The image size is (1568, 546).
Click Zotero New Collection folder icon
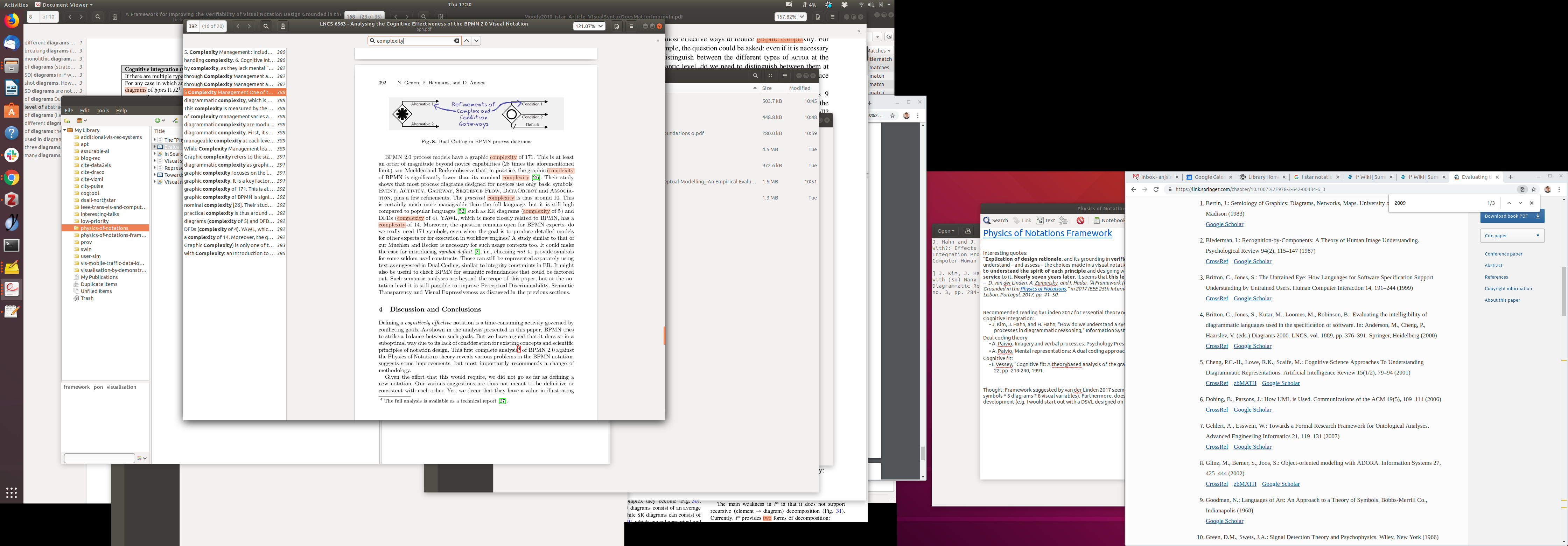tap(67, 120)
